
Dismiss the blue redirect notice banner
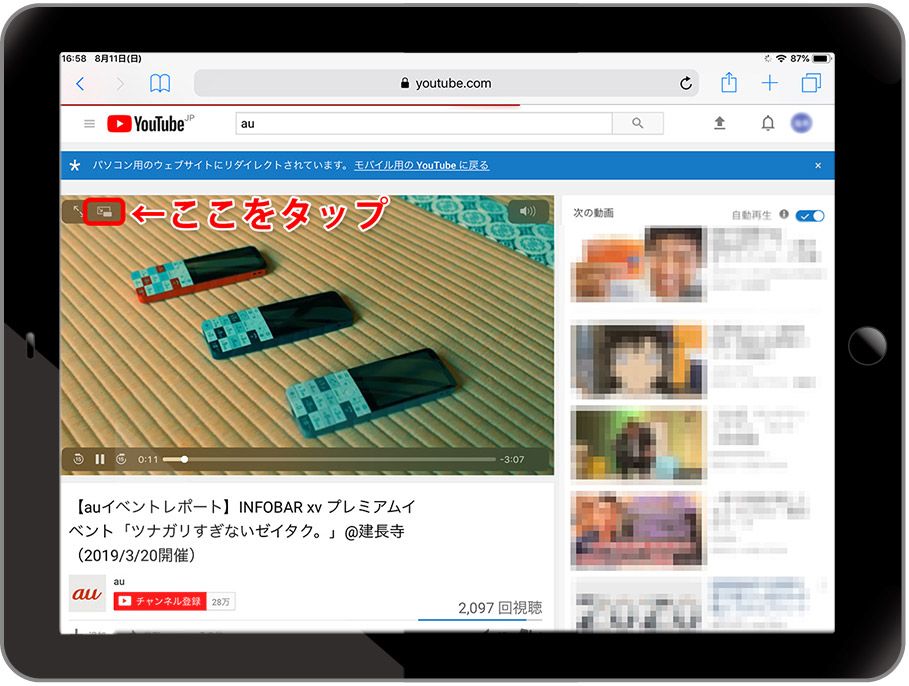tap(818, 165)
